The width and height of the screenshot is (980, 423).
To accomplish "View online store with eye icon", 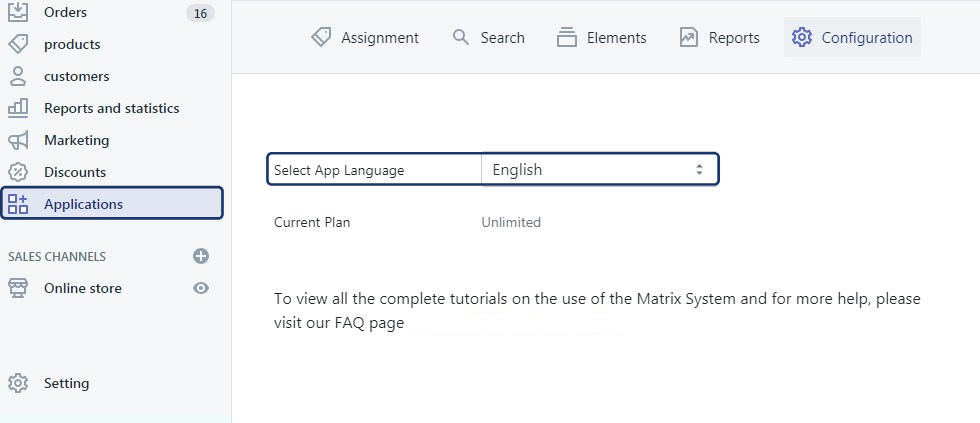I will point(201,288).
